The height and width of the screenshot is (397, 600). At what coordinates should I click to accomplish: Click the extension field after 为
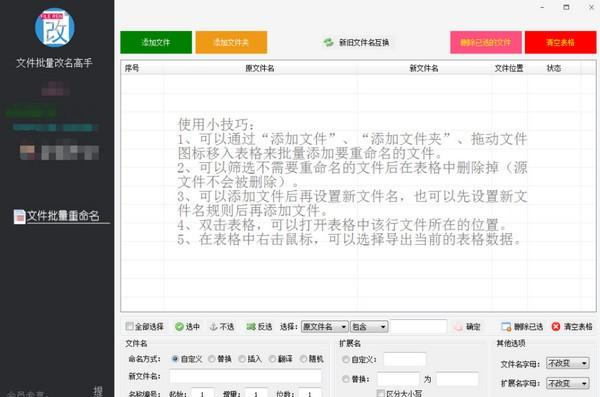pos(457,379)
